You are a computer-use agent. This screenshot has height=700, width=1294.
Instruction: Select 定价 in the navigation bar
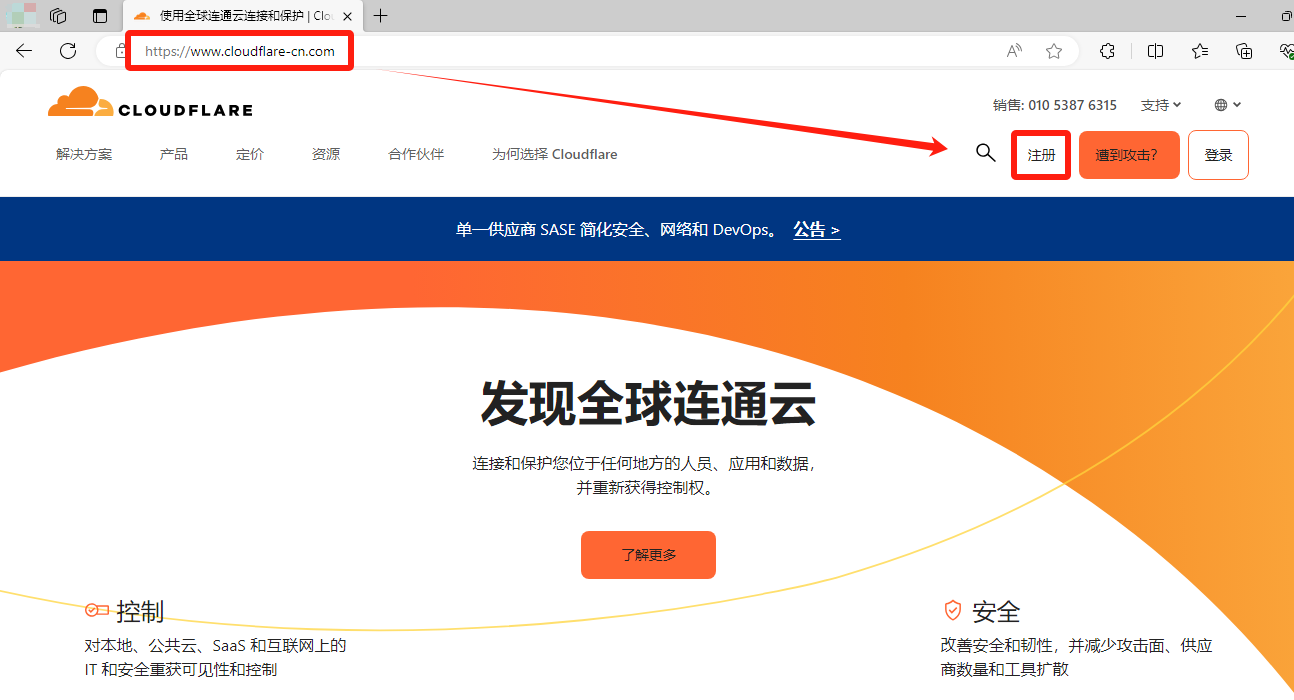pos(250,154)
